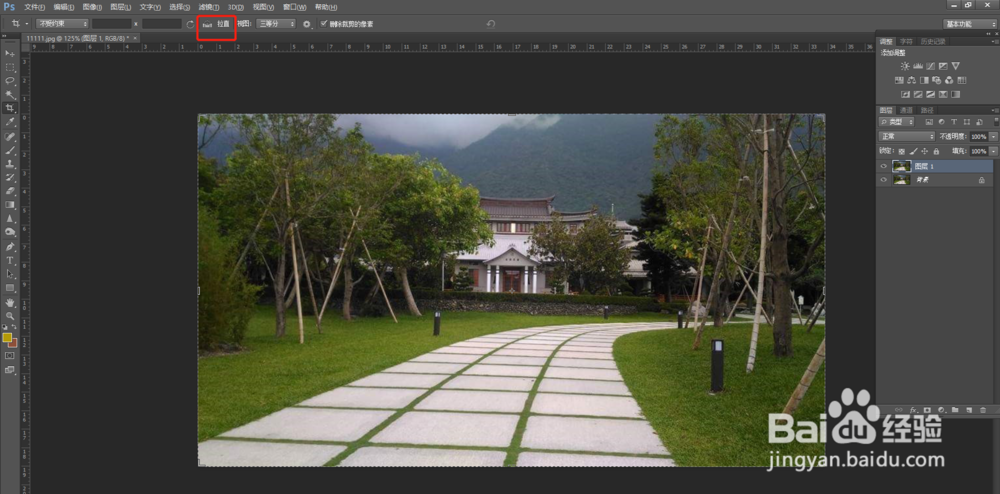1000x494 pixels.
Task: Click the crop height input field
Action: pyautogui.click(x=162, y=24)
